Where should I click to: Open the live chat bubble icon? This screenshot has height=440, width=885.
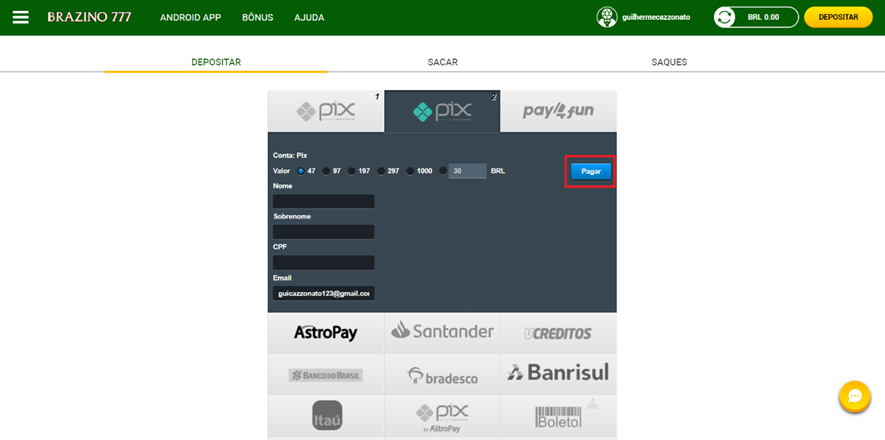click(855, 397)
